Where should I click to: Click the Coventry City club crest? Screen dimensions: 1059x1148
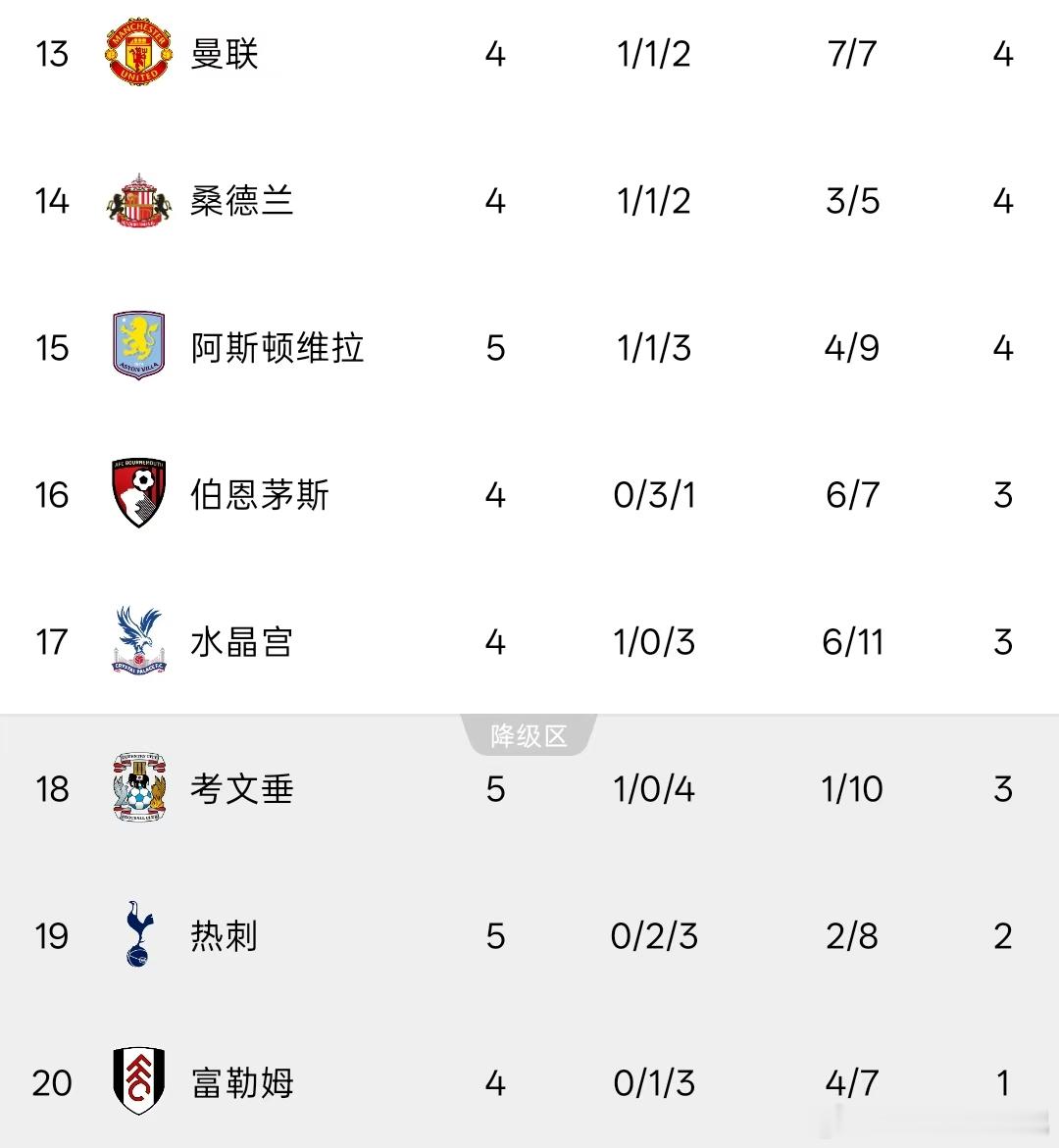point(139,787)
